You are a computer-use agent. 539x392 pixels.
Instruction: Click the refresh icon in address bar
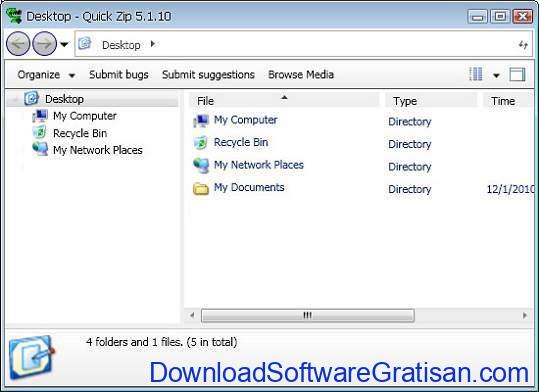point(523,44)
